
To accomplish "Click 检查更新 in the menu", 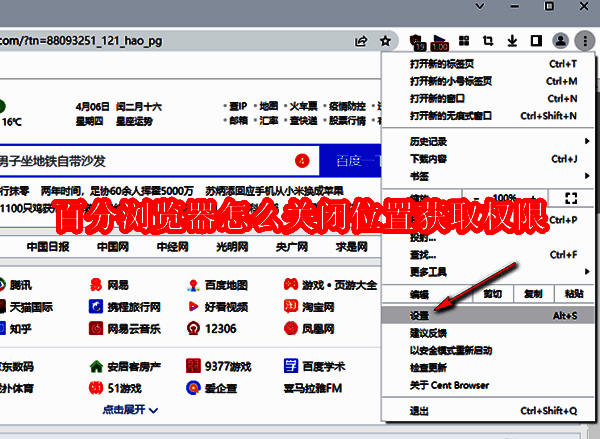I will (x=488, y=368).
